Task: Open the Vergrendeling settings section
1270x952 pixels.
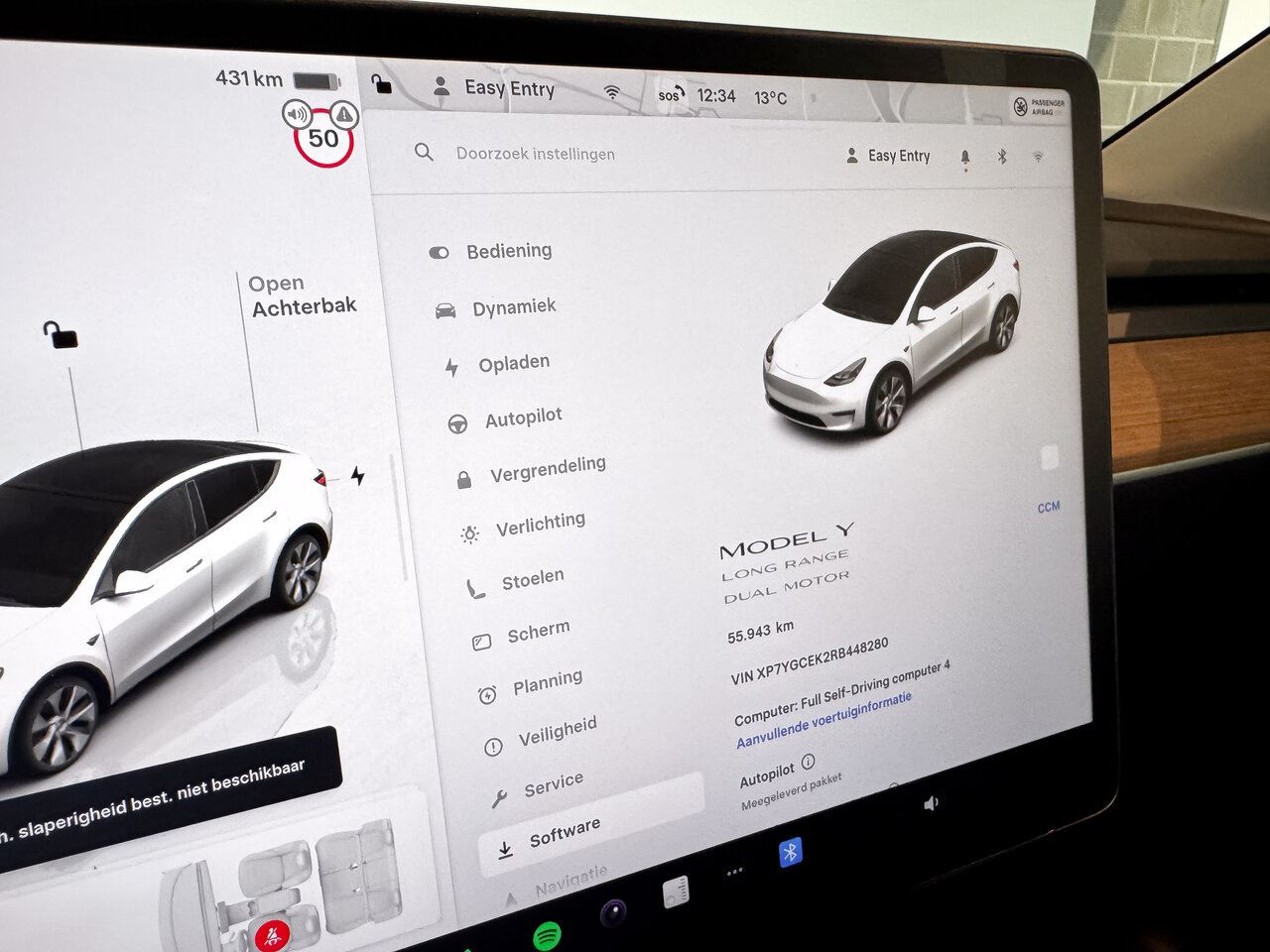Action: 547,468
